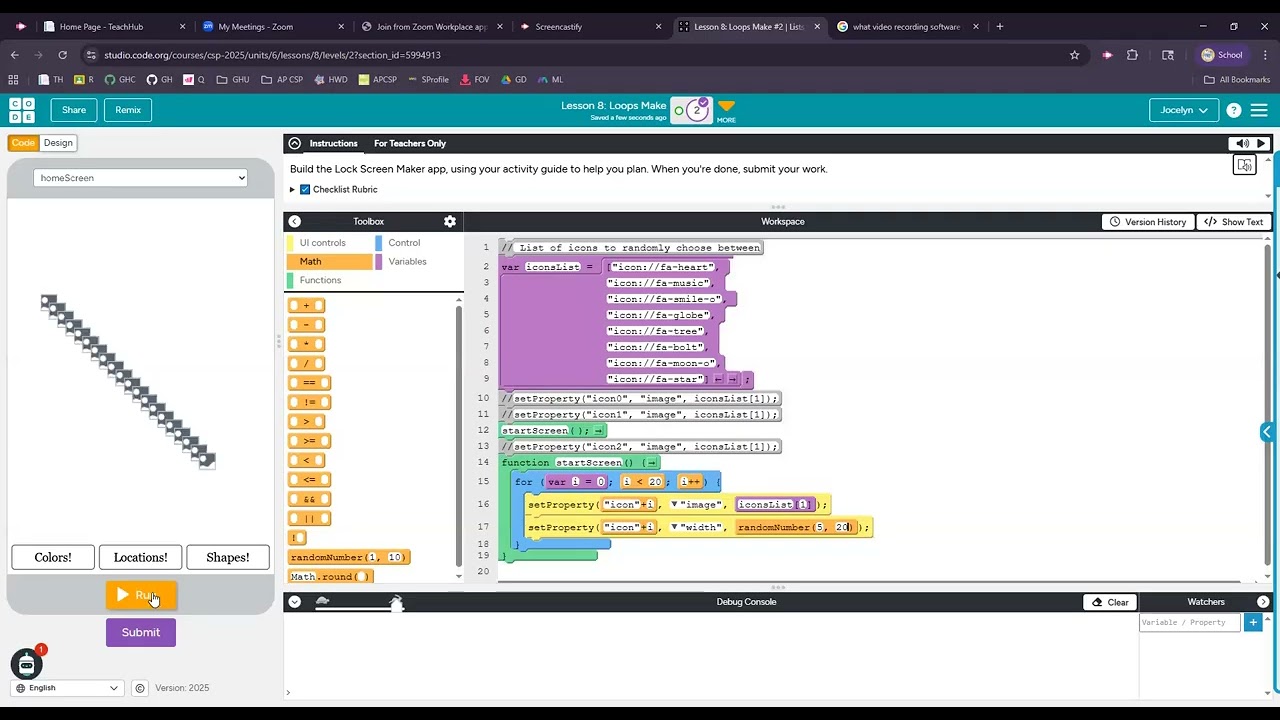Open the AI chat bot icon

pyautogui.click(x=26, y=664)
